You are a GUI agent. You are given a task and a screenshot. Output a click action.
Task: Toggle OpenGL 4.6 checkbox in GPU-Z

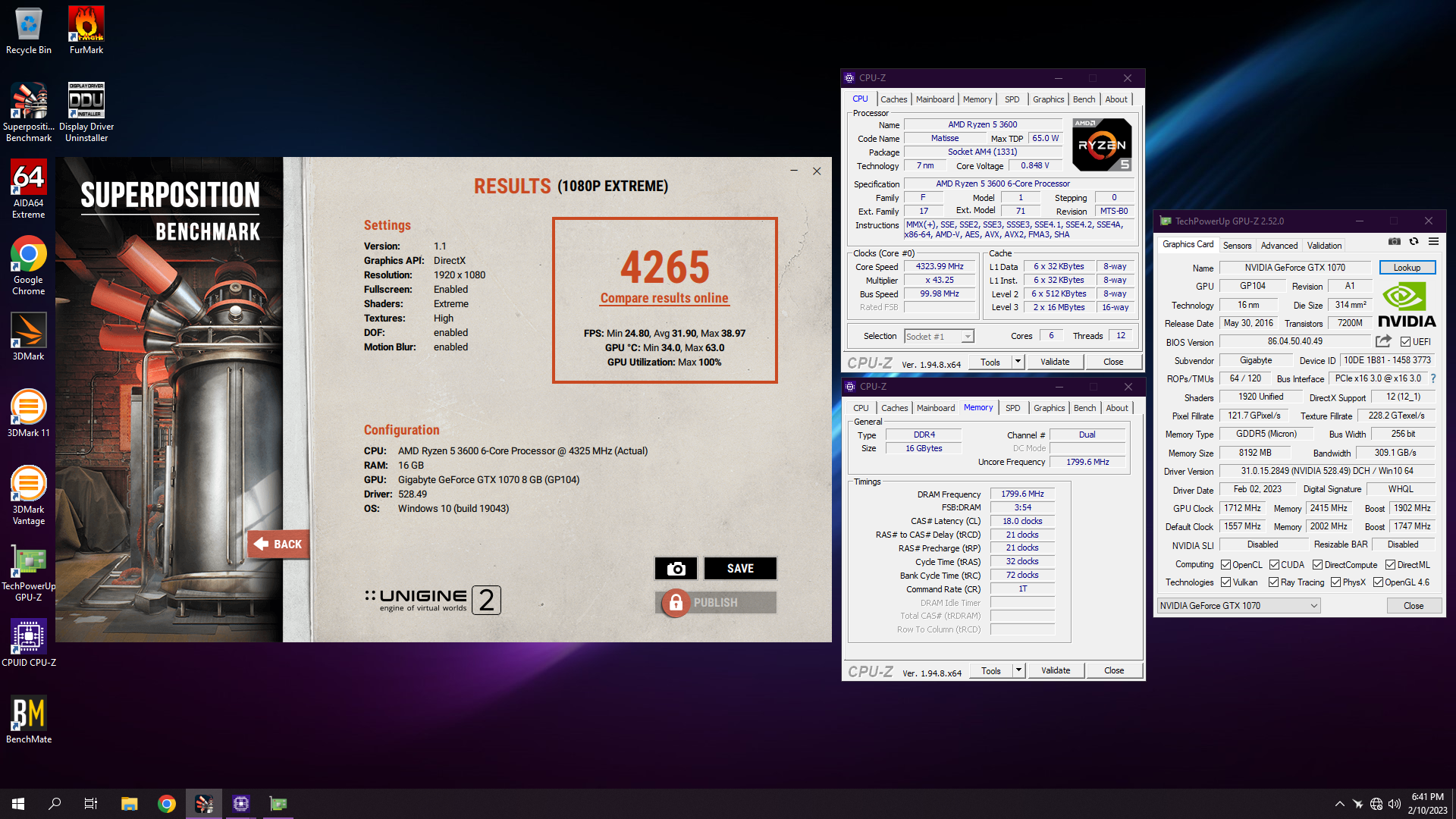1378,582
